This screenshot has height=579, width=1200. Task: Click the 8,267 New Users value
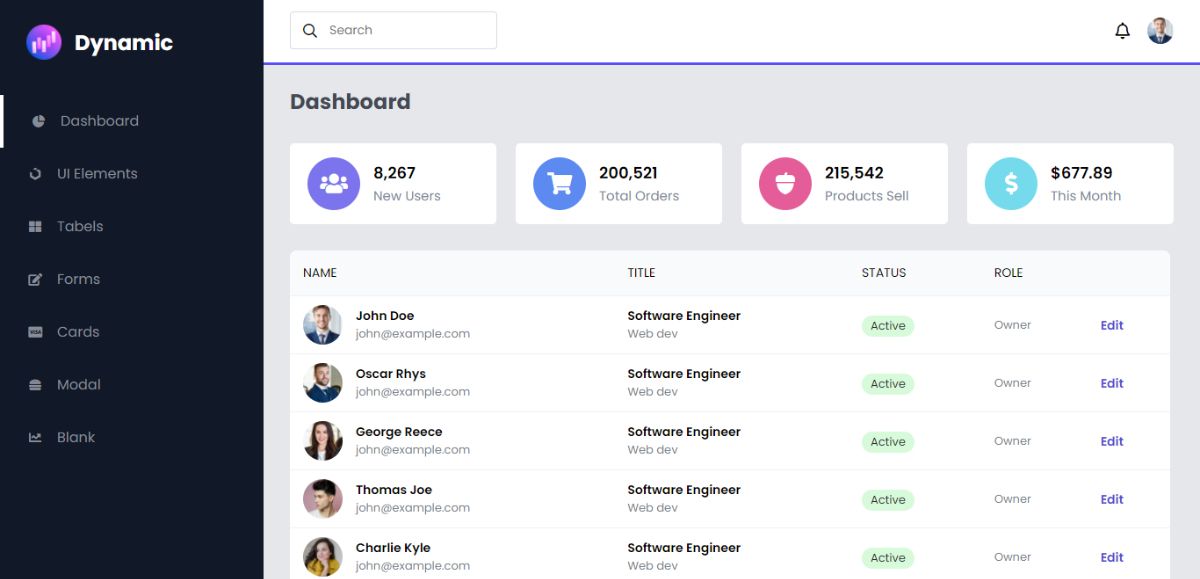coord(394,173)
